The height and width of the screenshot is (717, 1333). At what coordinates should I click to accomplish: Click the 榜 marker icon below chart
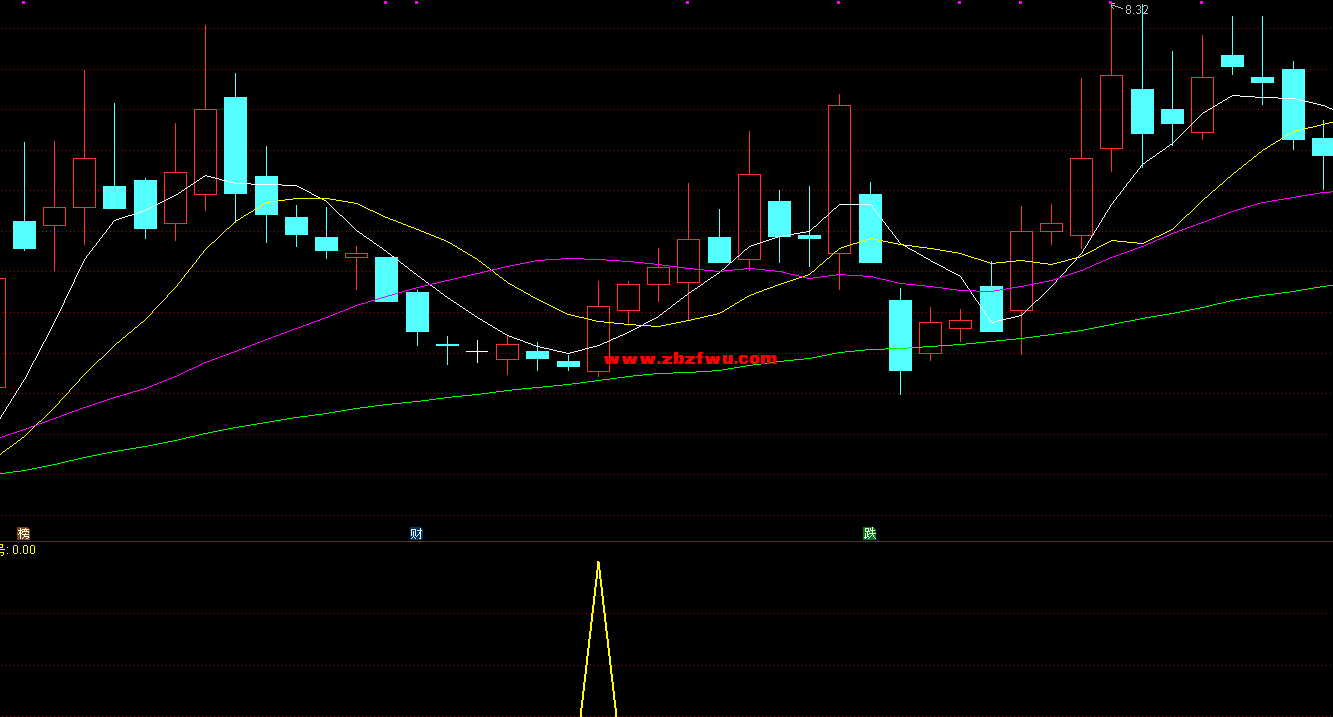pos(23,533)
